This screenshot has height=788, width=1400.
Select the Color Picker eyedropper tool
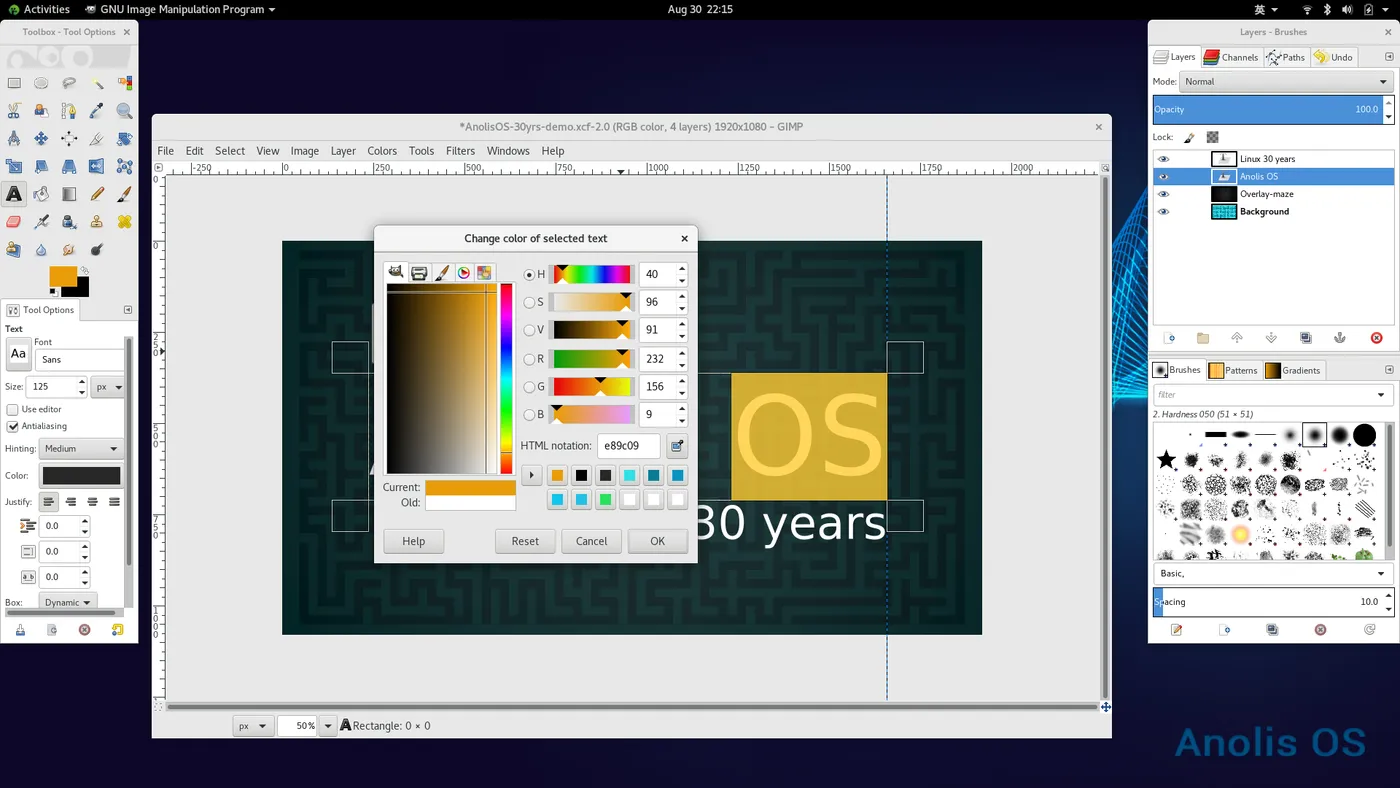coord(97,111)
